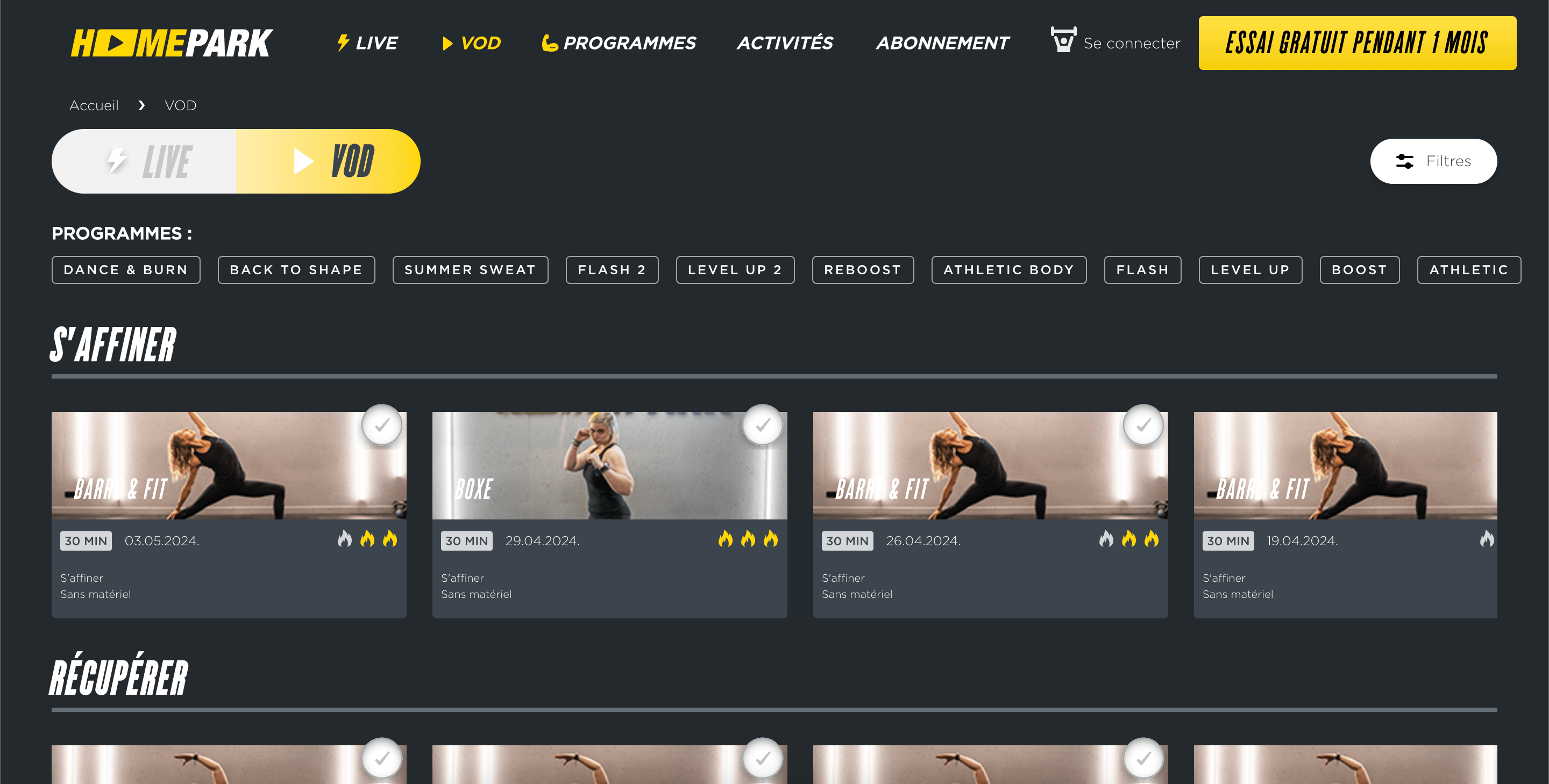The image size is (1549, 784).
Task: Click VOD in the breadcrumb
Action: click(180, 105)
